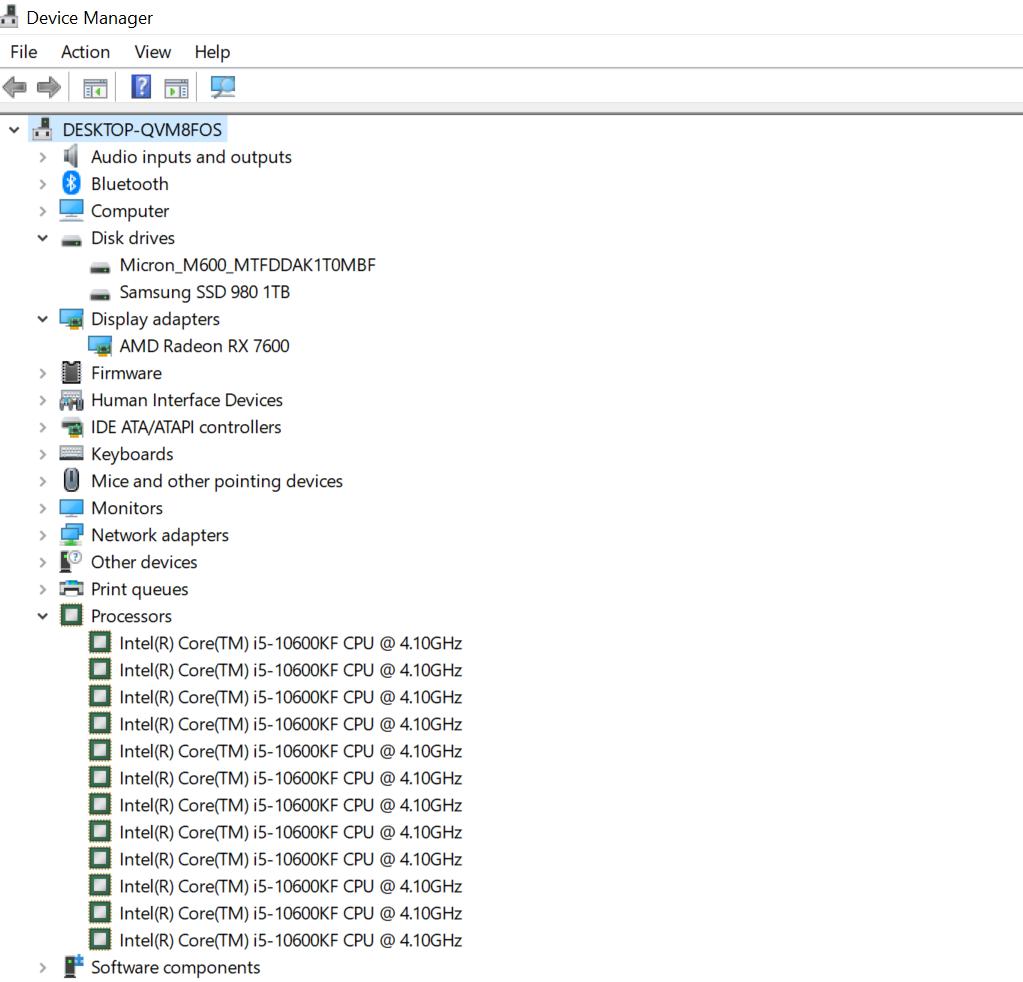Expand the Firmware category

pyautogui.click(x=42, y=373)
